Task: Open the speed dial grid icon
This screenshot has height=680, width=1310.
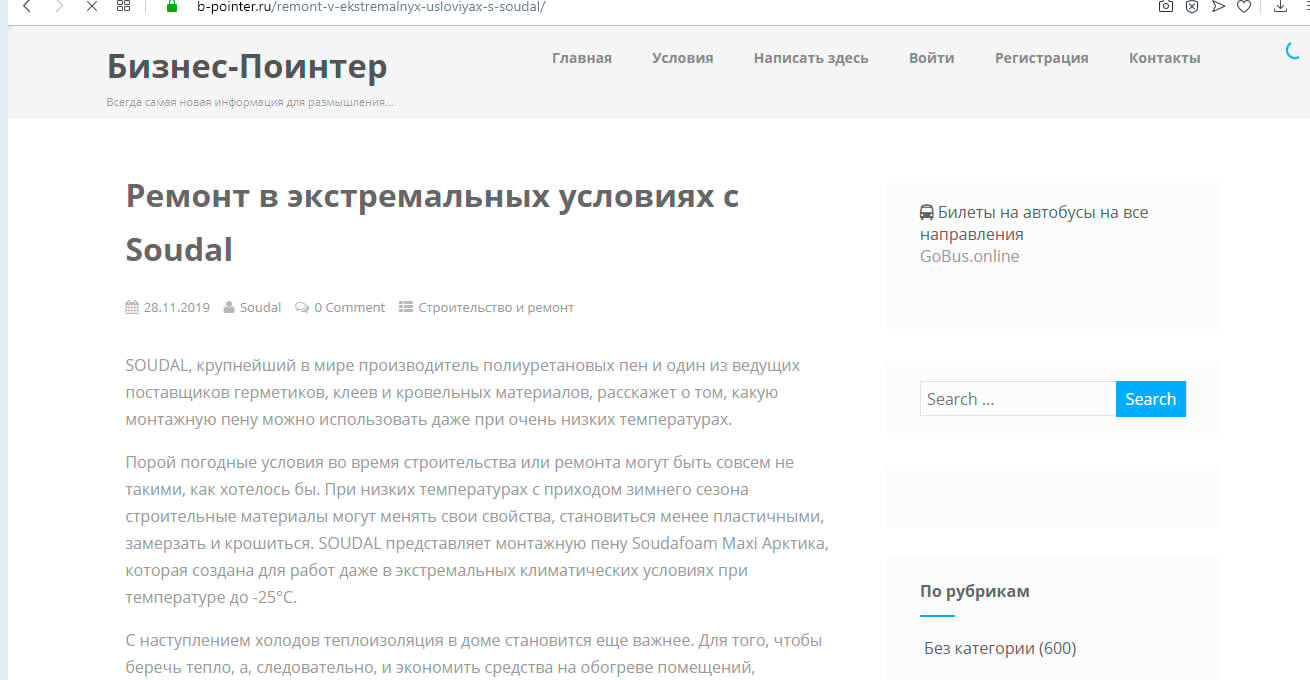Action: (x=123, y=6)
